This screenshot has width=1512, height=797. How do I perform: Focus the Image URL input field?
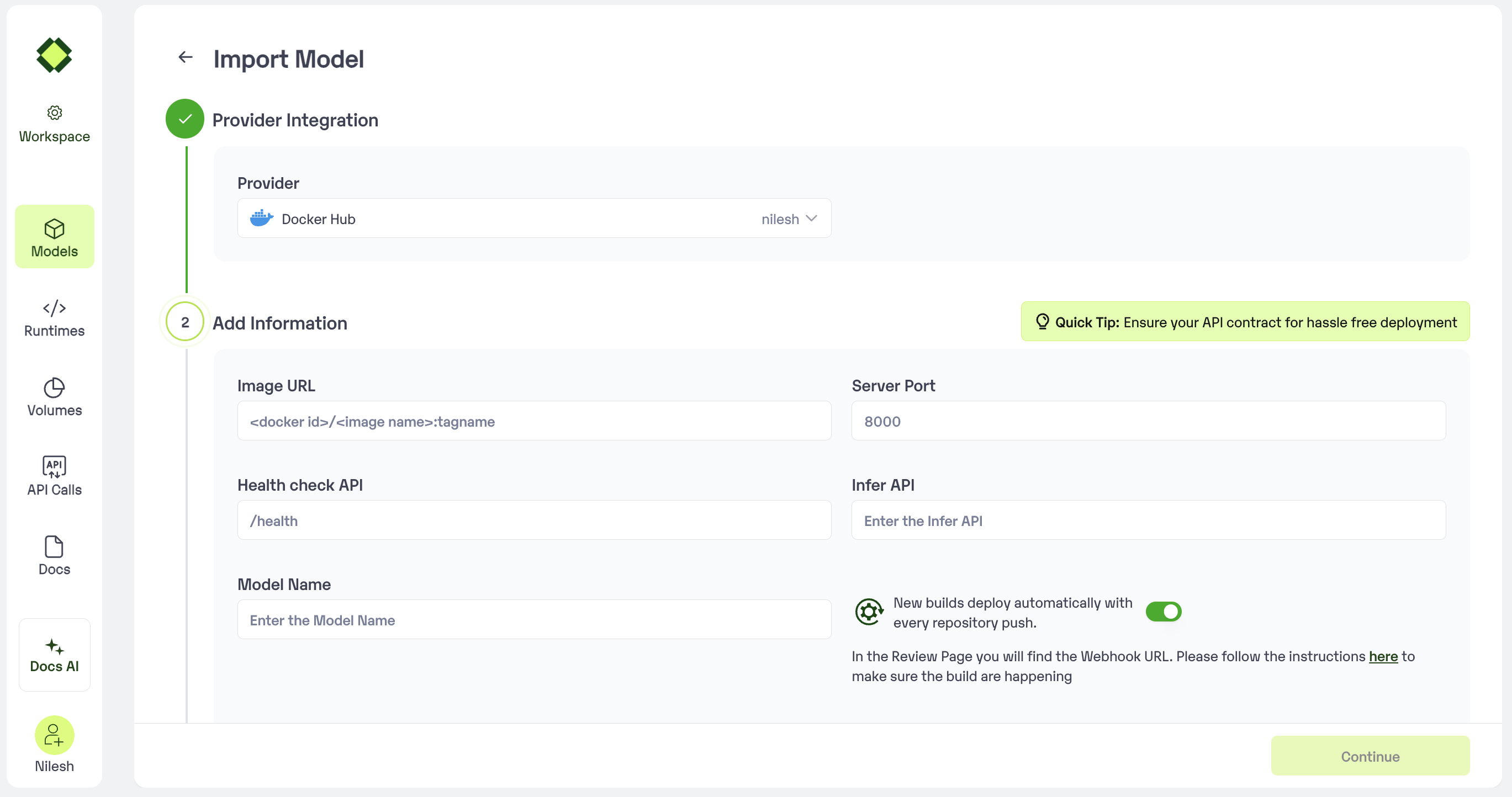[x=533, y=421]
